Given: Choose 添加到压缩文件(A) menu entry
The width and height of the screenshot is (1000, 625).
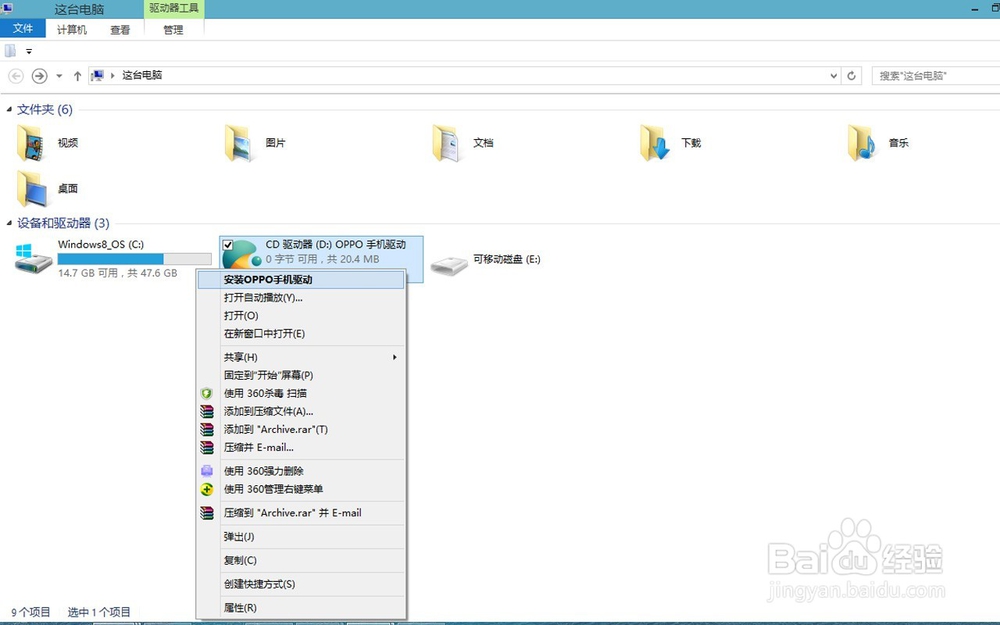Looking at the screenshot, I should [301, 411].
